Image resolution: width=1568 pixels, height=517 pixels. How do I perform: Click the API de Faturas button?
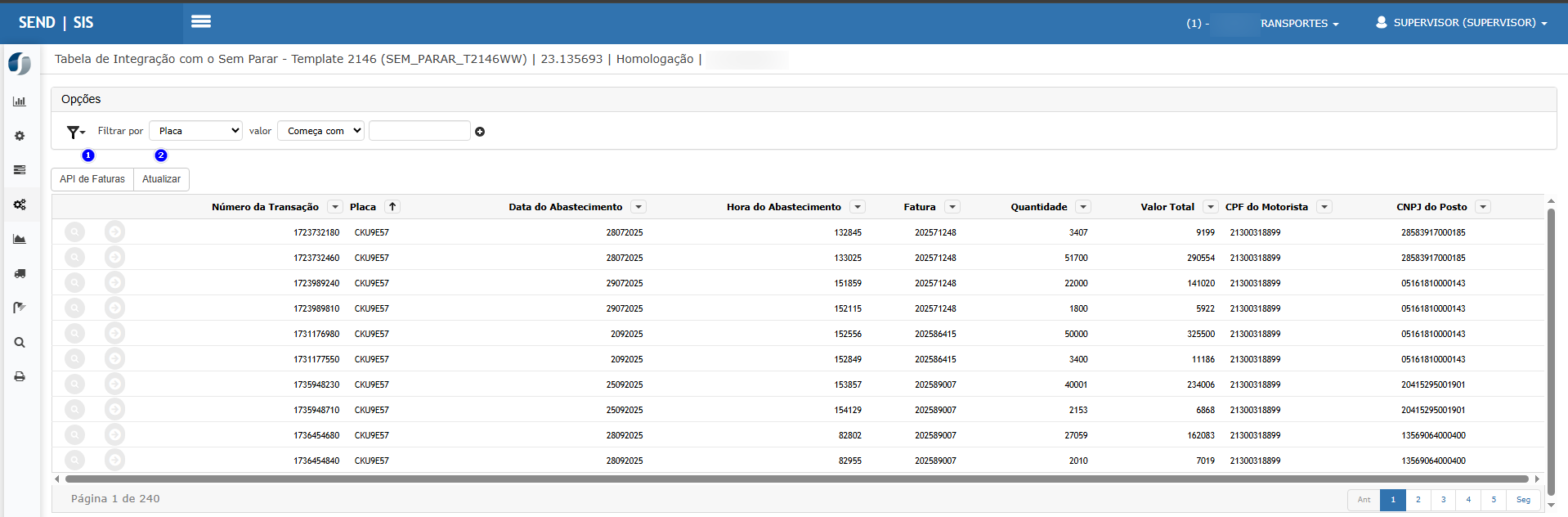92,179
